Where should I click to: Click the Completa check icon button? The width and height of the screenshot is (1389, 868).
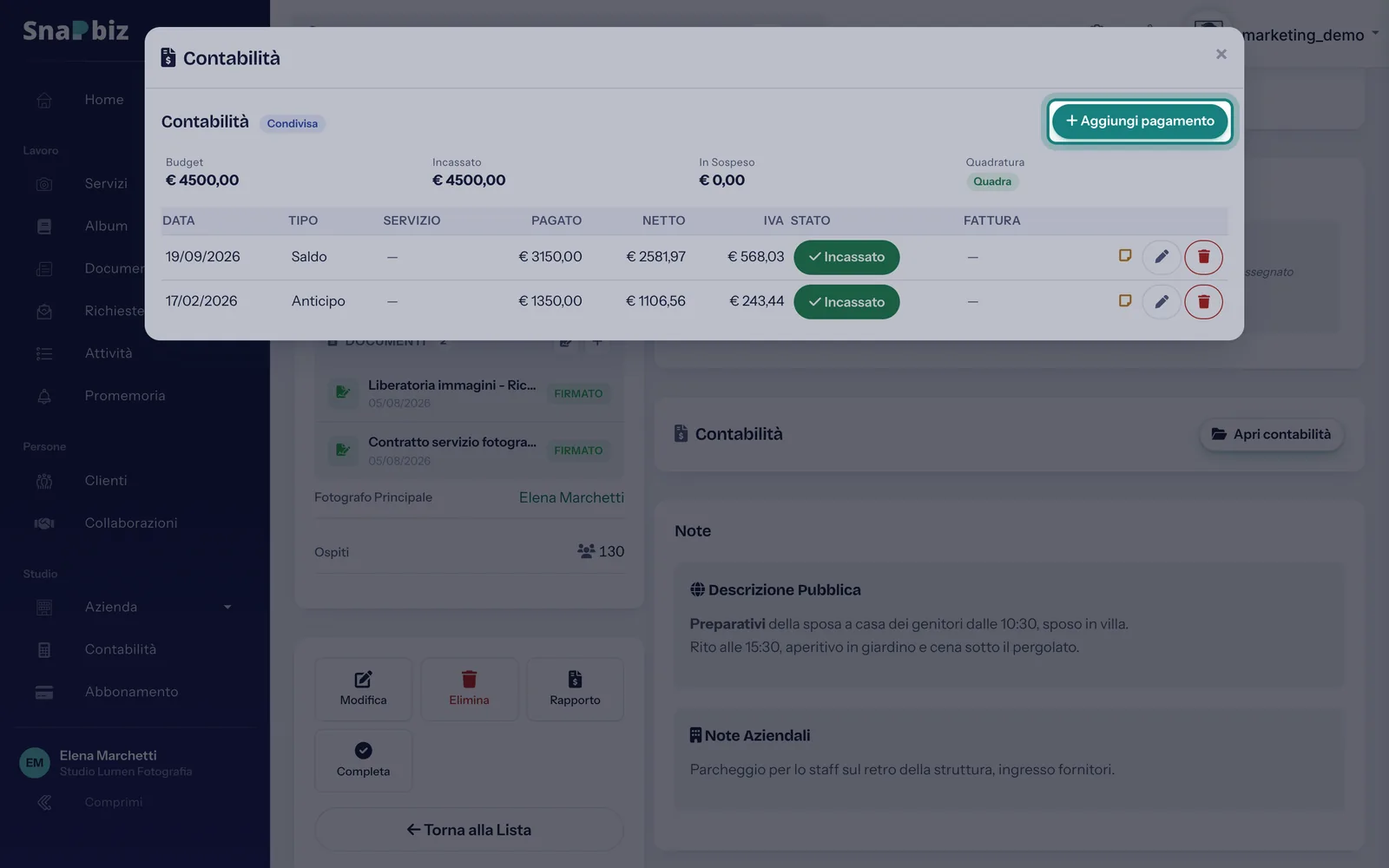363,750
